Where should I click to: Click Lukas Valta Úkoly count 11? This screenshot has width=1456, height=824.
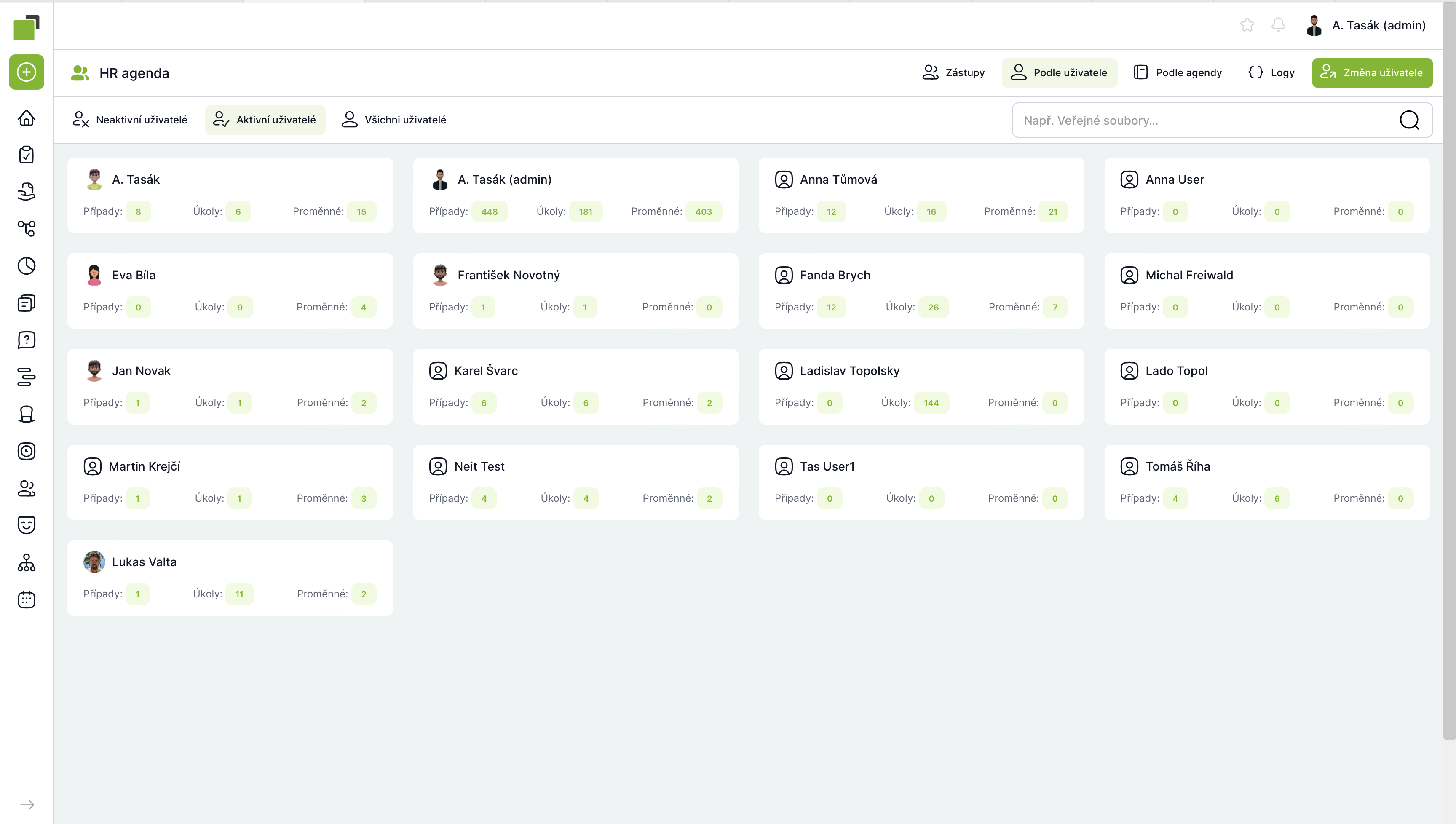[239, 594]
